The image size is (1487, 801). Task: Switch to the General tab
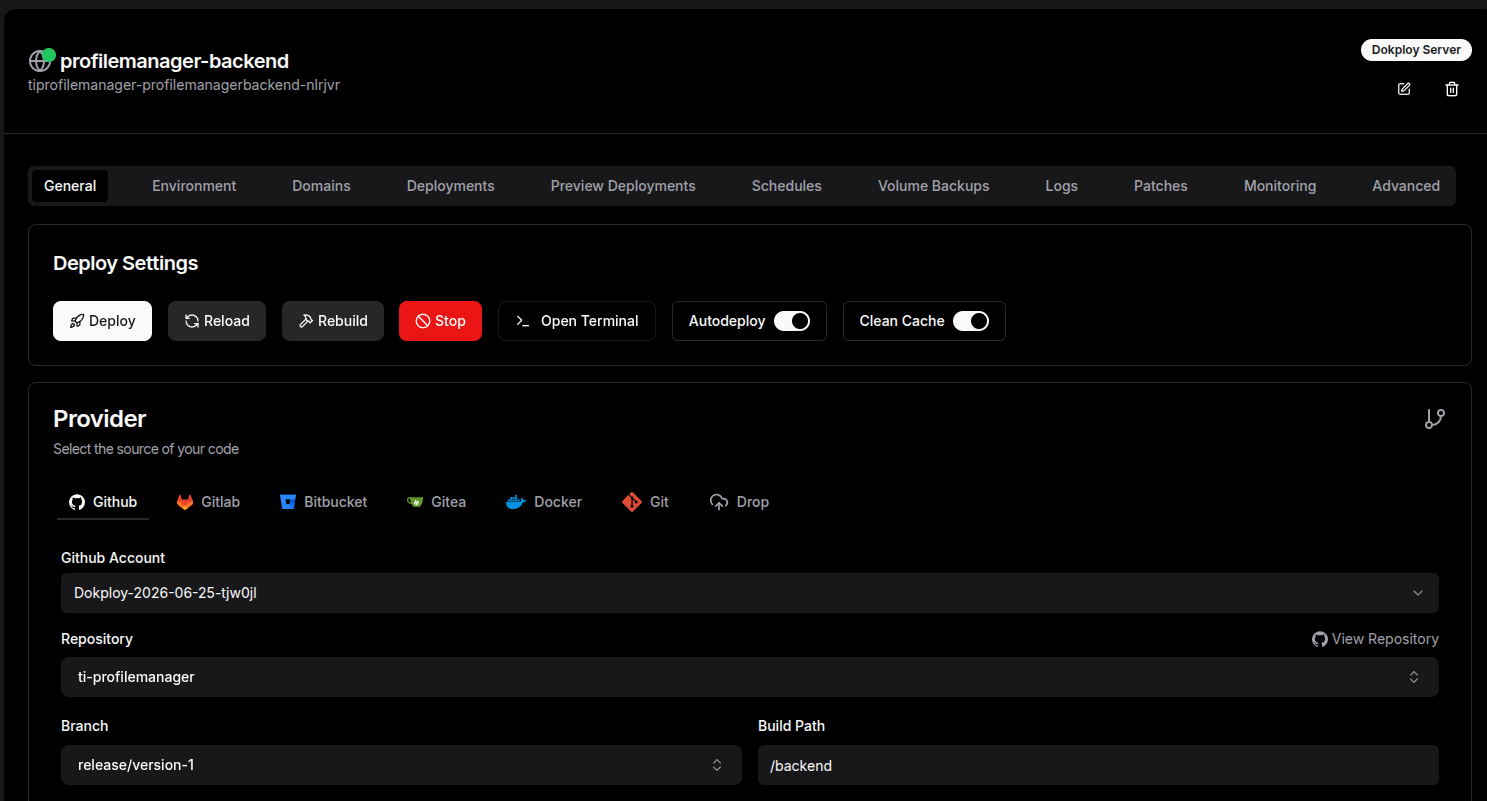pyautogui.click(x=70, y=186)
